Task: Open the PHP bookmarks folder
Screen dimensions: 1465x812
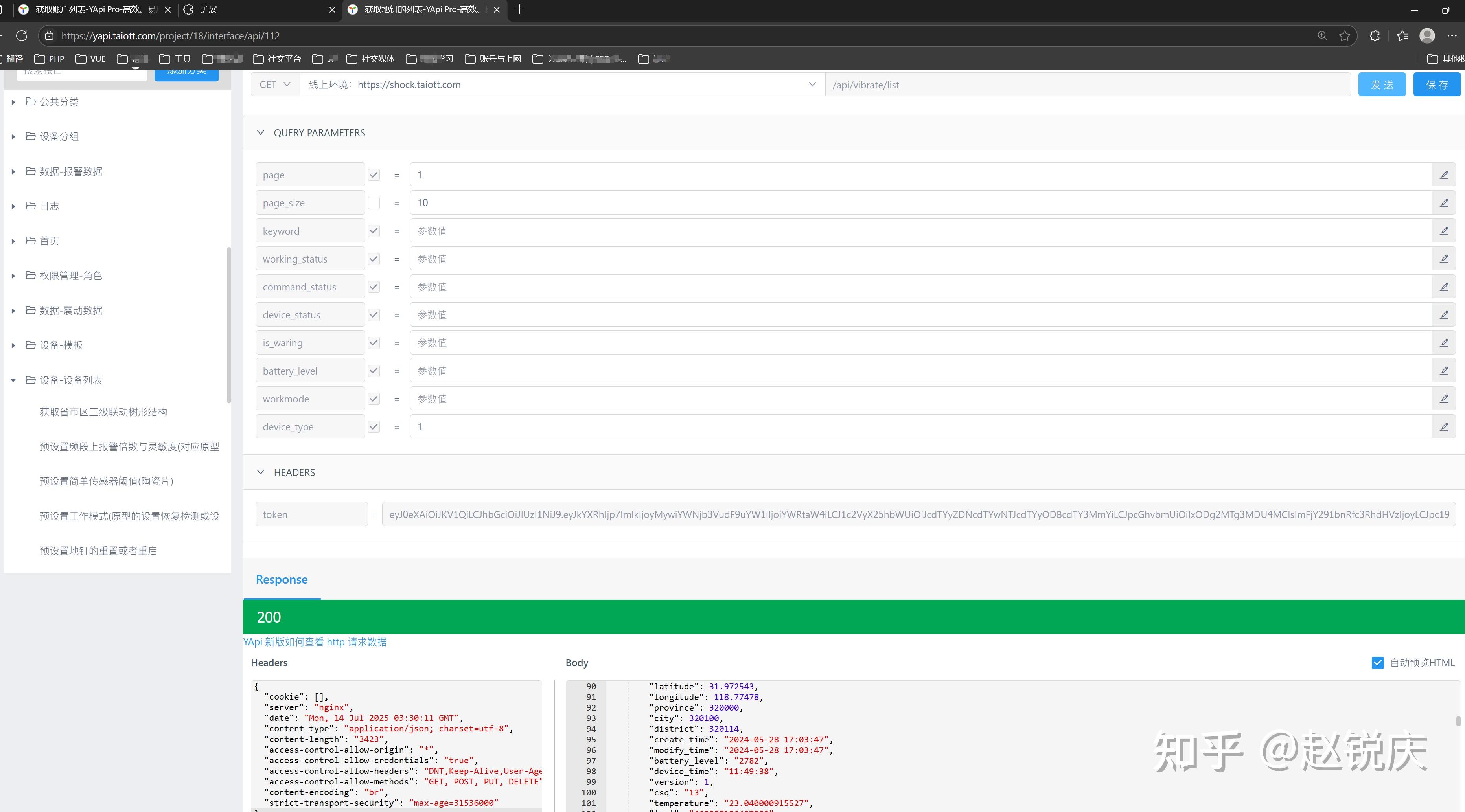Action: (50, 59)
